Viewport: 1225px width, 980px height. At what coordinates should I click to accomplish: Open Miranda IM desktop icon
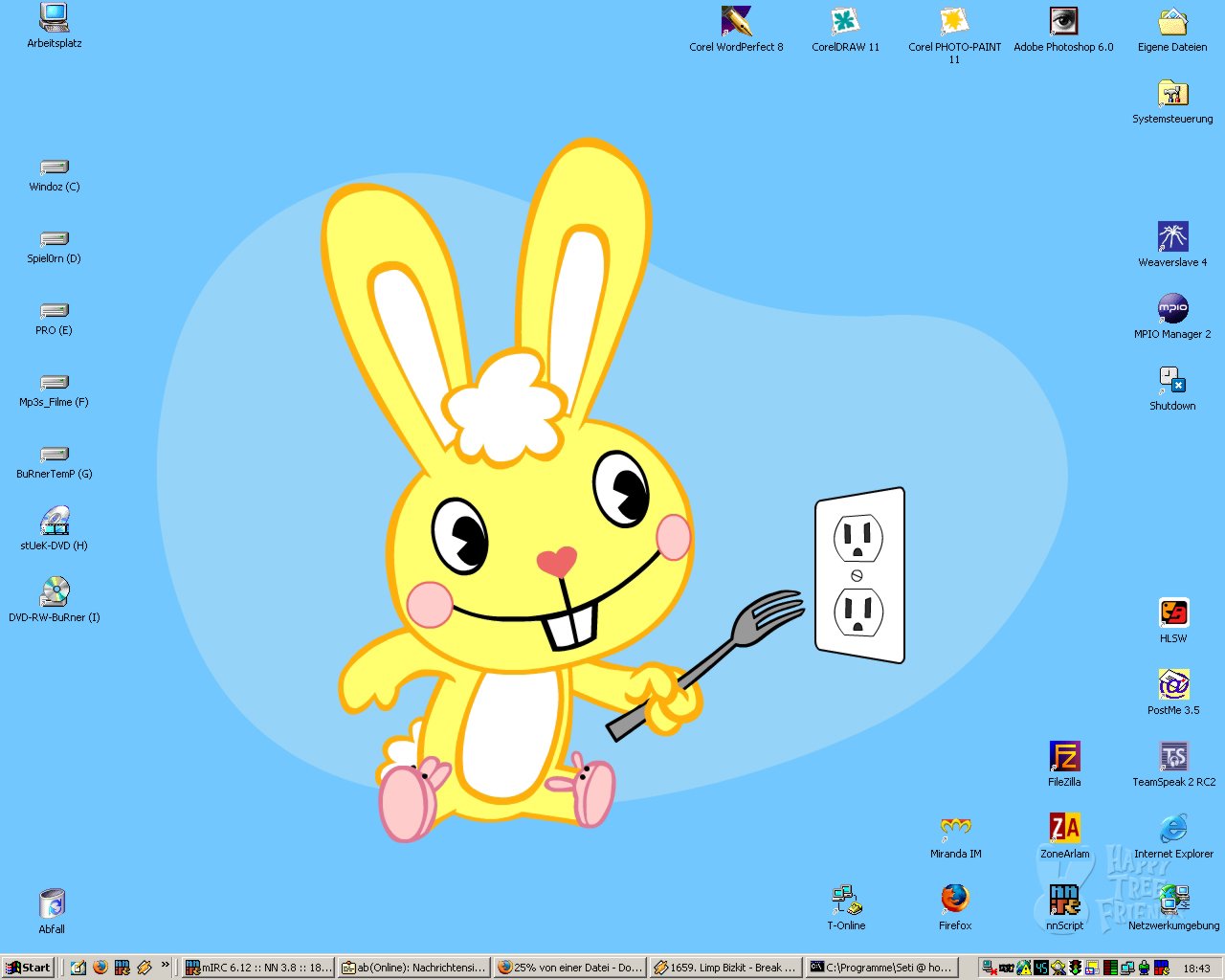point(955,829)
